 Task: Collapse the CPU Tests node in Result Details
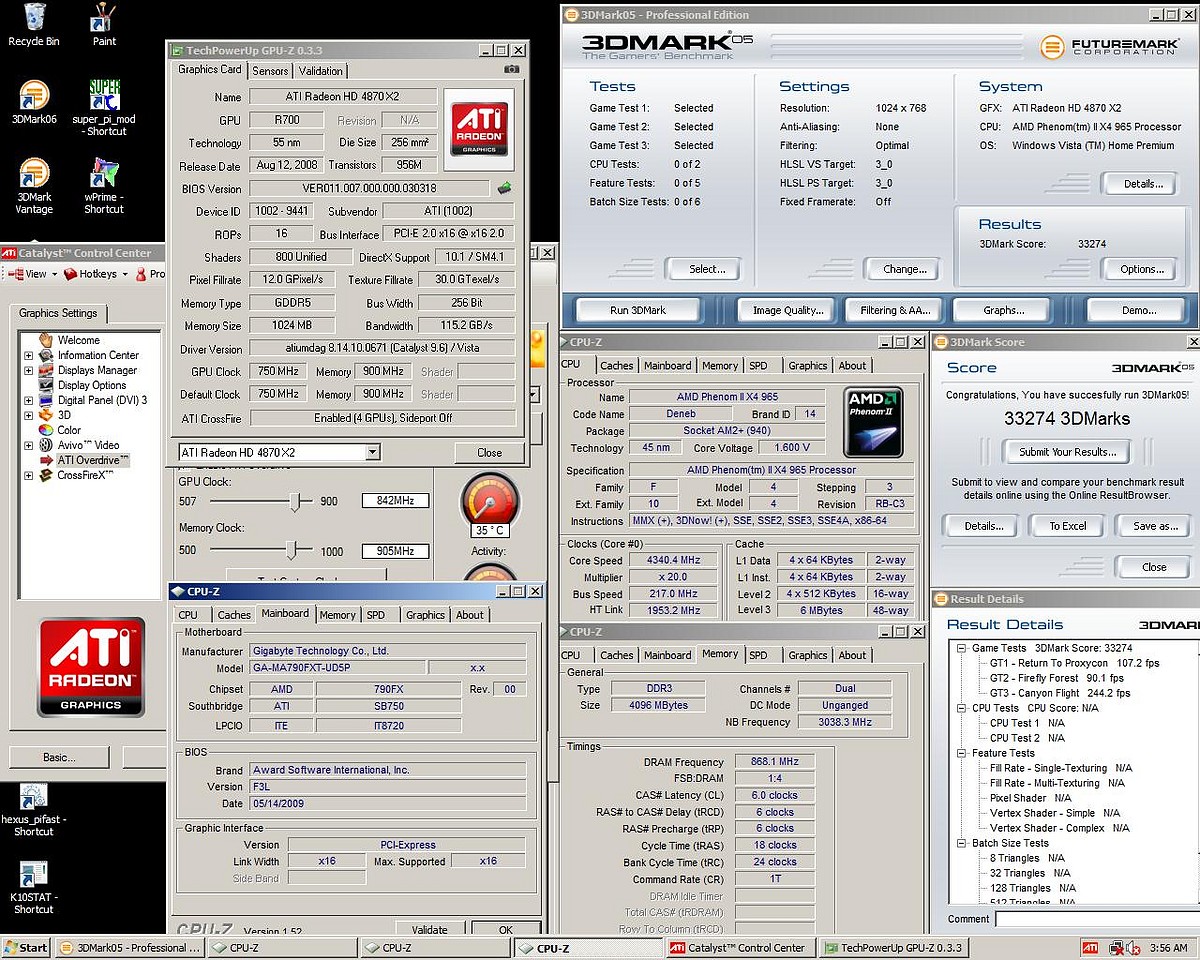tap(962, 708)
